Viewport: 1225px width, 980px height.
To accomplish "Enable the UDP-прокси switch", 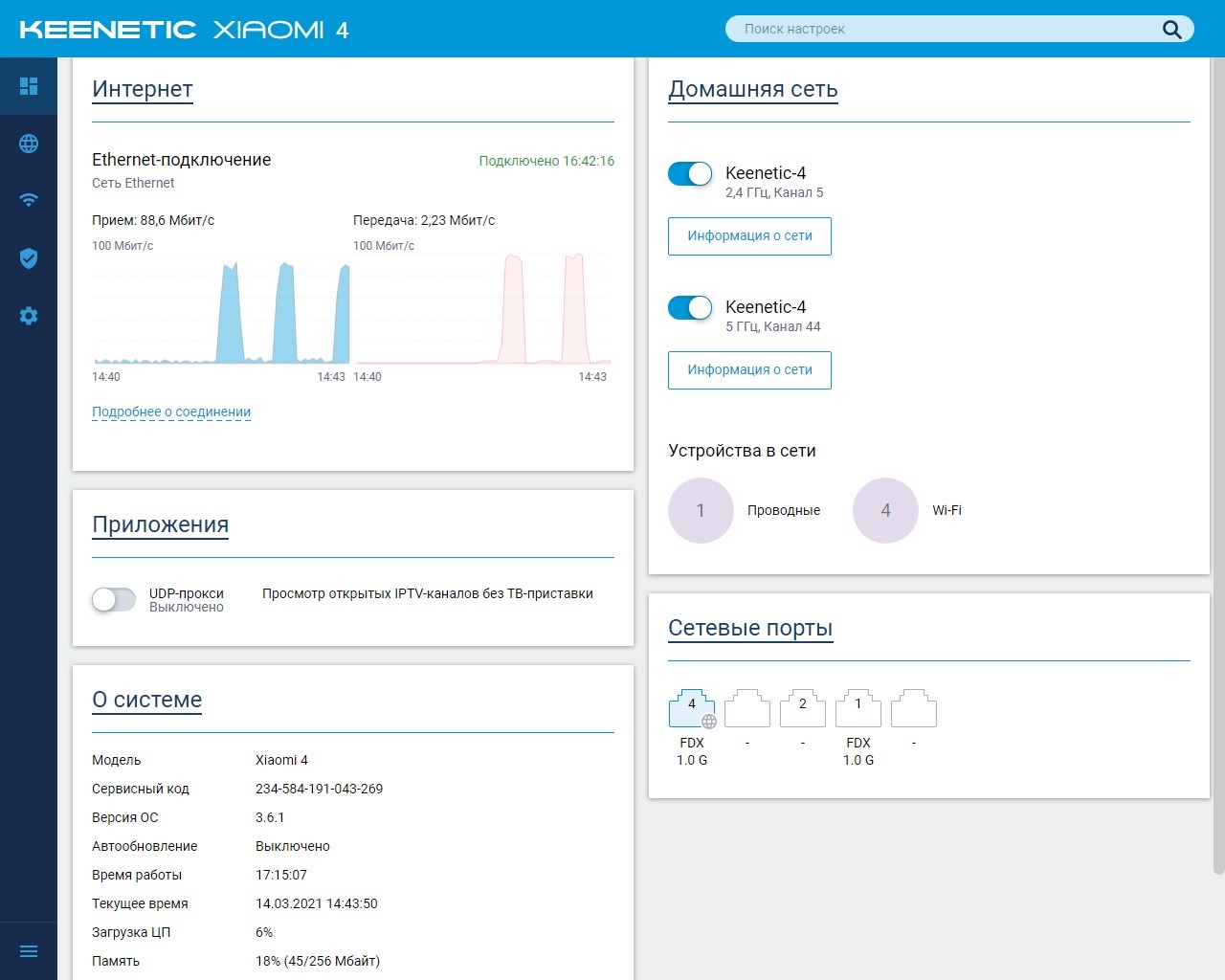I will [x=114, y=600].
